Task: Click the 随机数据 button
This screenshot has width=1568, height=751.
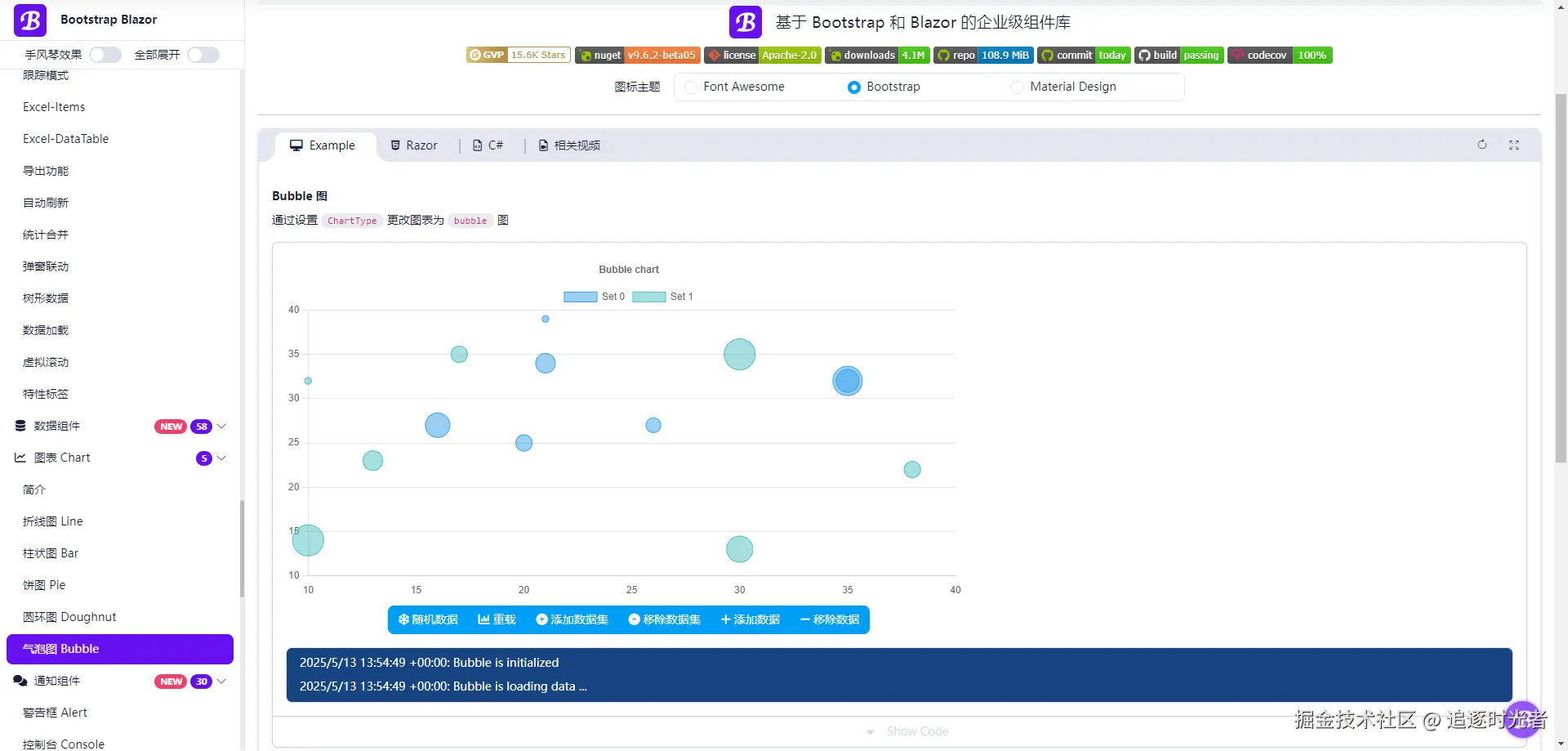Action: click(x=428, y=619)
